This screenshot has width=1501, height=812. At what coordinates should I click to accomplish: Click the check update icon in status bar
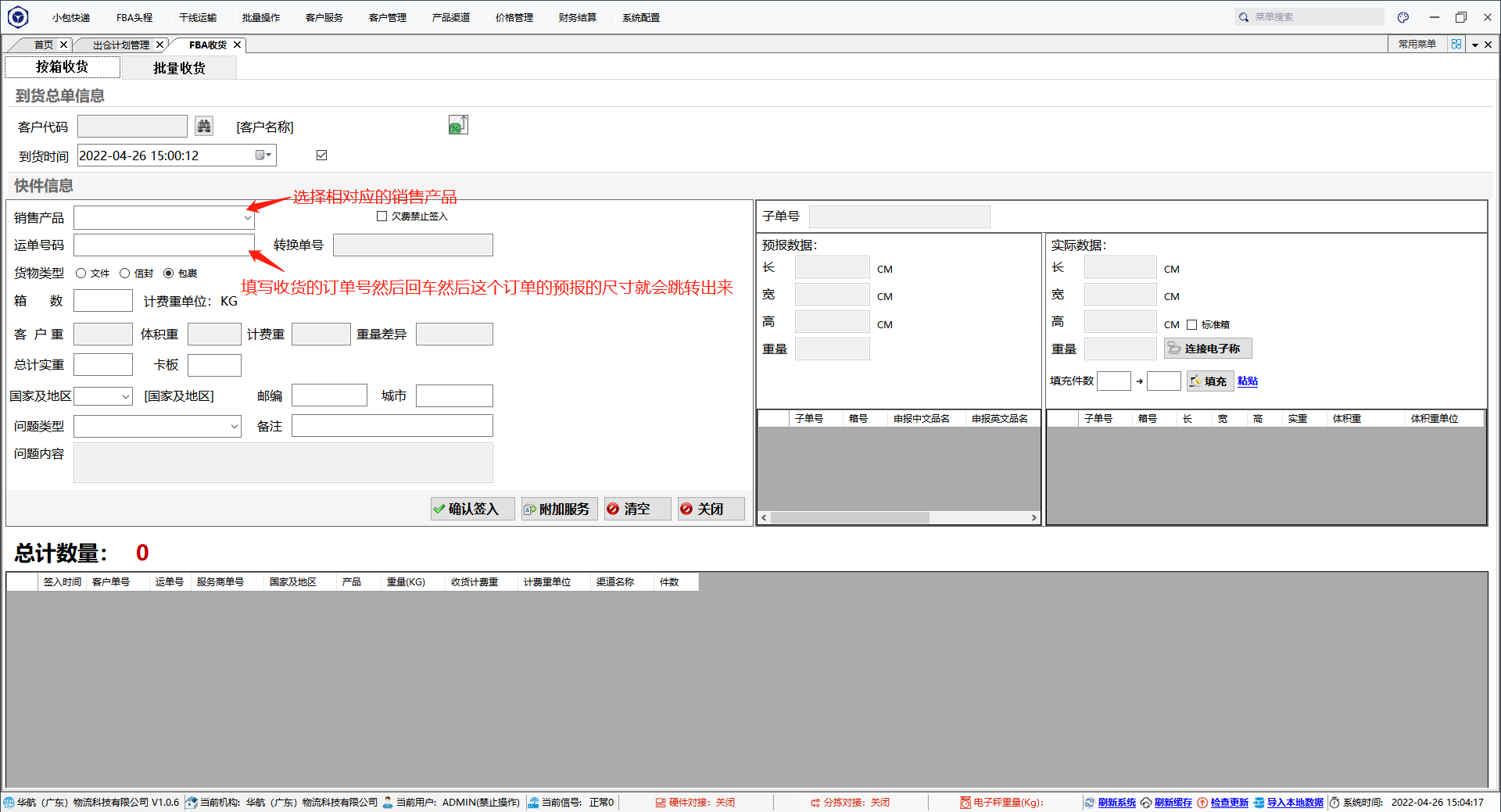pyautogui.click(x=1202, y=803)
